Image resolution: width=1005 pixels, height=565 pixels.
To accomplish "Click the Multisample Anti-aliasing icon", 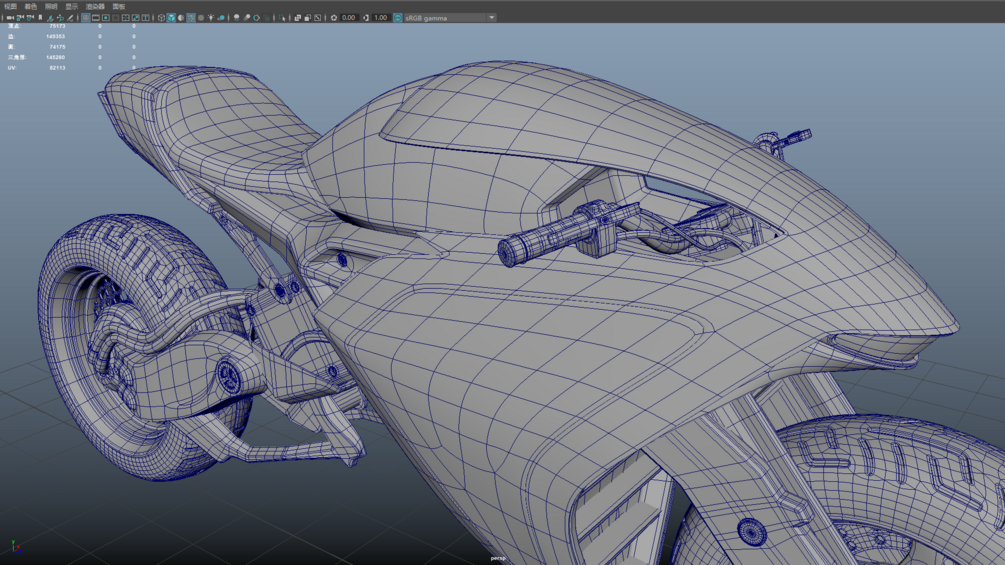I will pyautogui.click(x=256, y=18).
